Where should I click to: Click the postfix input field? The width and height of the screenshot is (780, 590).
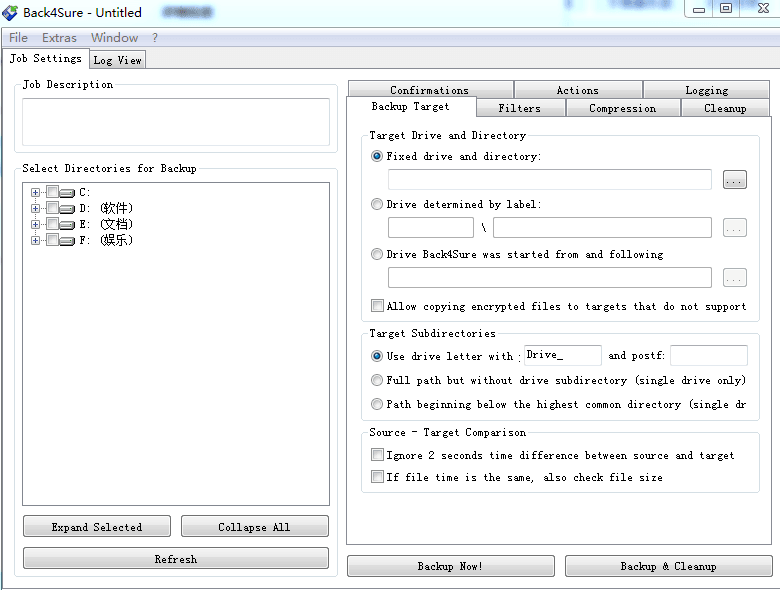tap(708, 355)
